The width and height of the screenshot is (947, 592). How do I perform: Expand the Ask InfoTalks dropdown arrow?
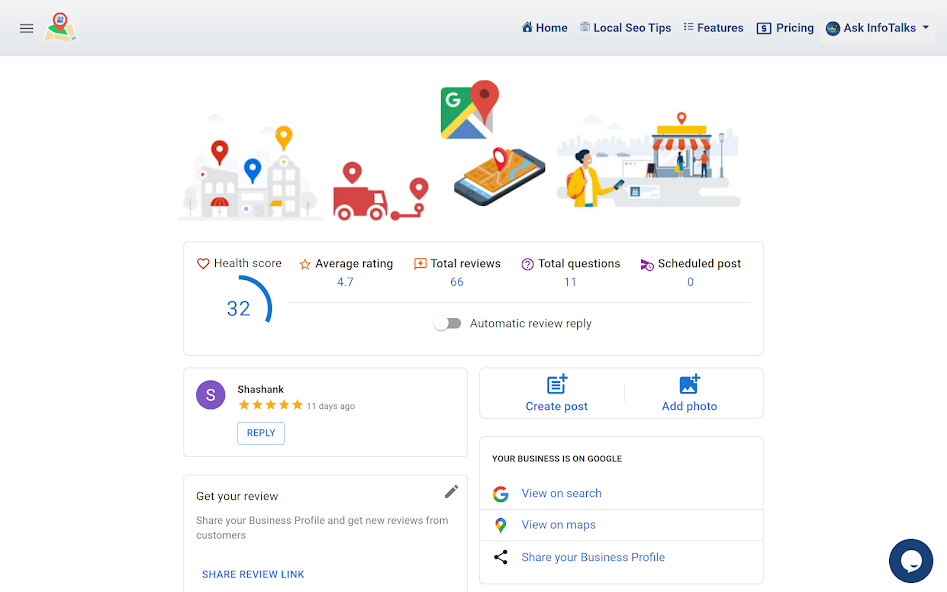point(925,27)
